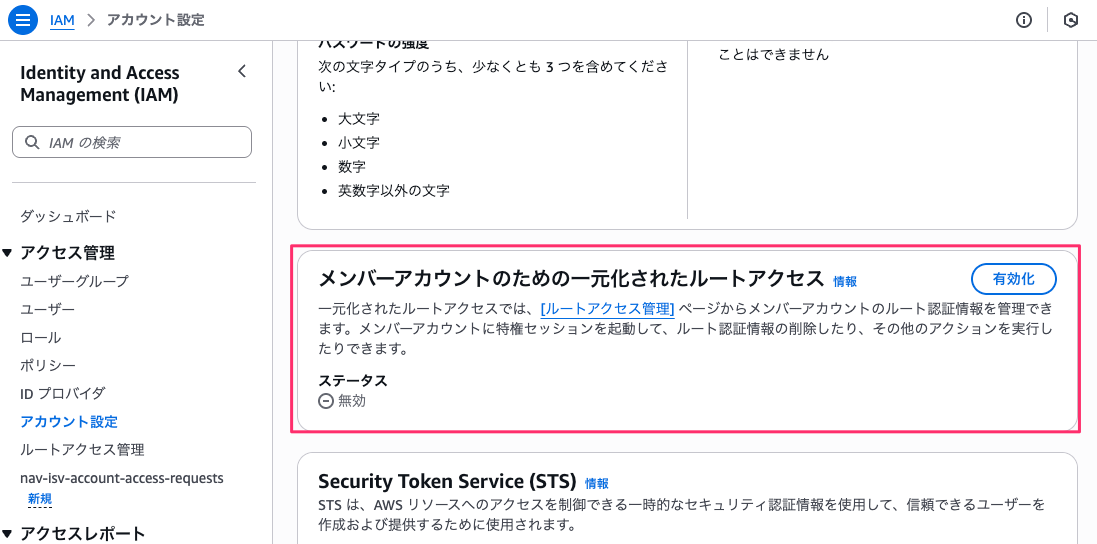The height and width of the screenshot is (544, 1097).
Task: Click 情報 link next to Security Token Service
Action: 596,483
